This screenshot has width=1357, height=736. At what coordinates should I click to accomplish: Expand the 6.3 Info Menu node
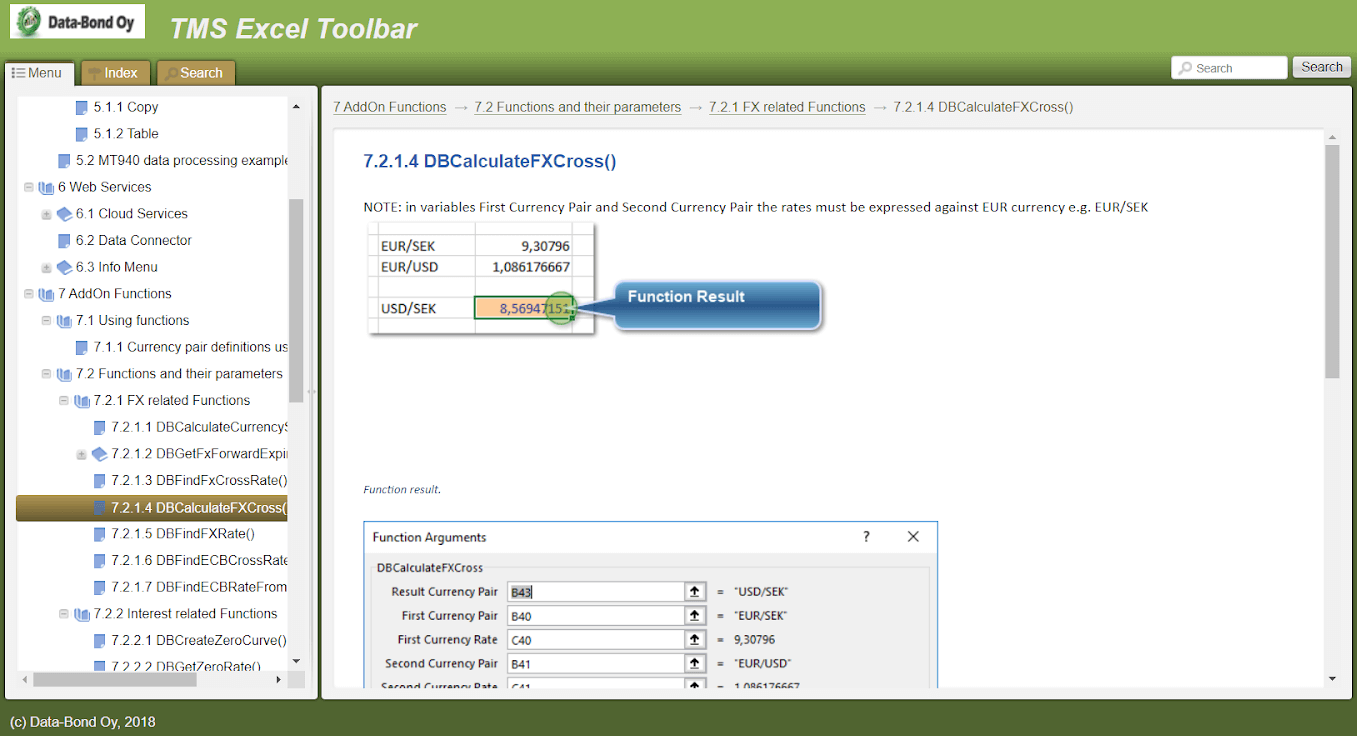click(46, 267)
